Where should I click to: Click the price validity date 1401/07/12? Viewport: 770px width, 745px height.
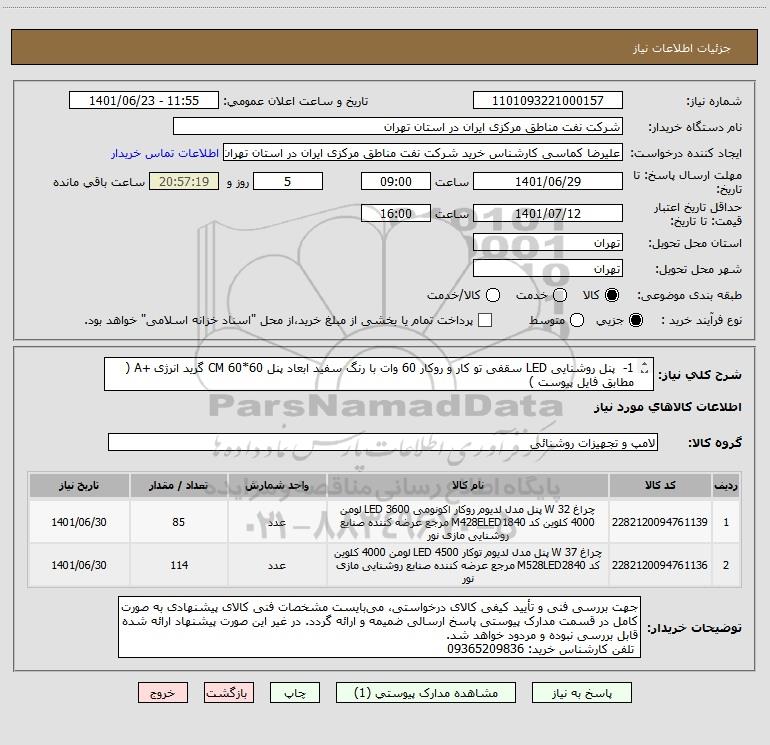pos(548,213)
